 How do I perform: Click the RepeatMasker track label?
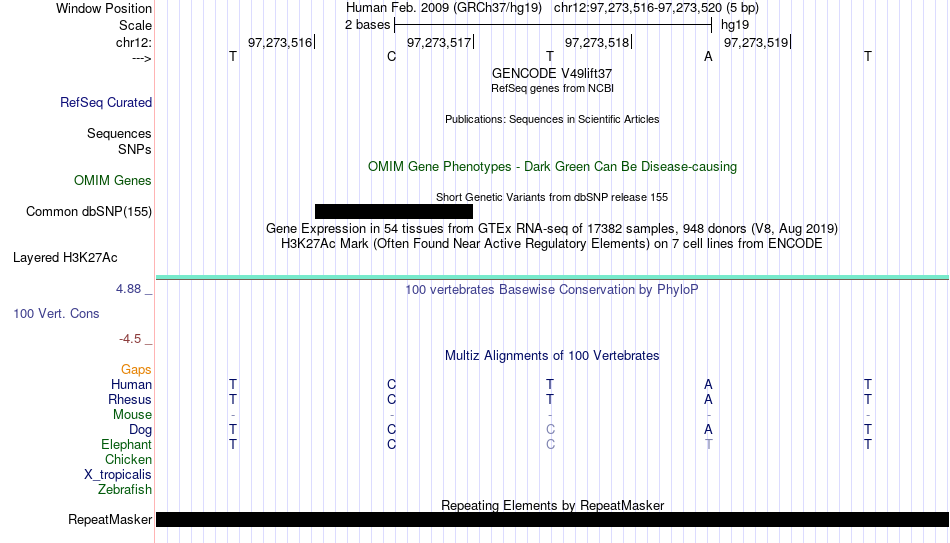coord(110,519)
